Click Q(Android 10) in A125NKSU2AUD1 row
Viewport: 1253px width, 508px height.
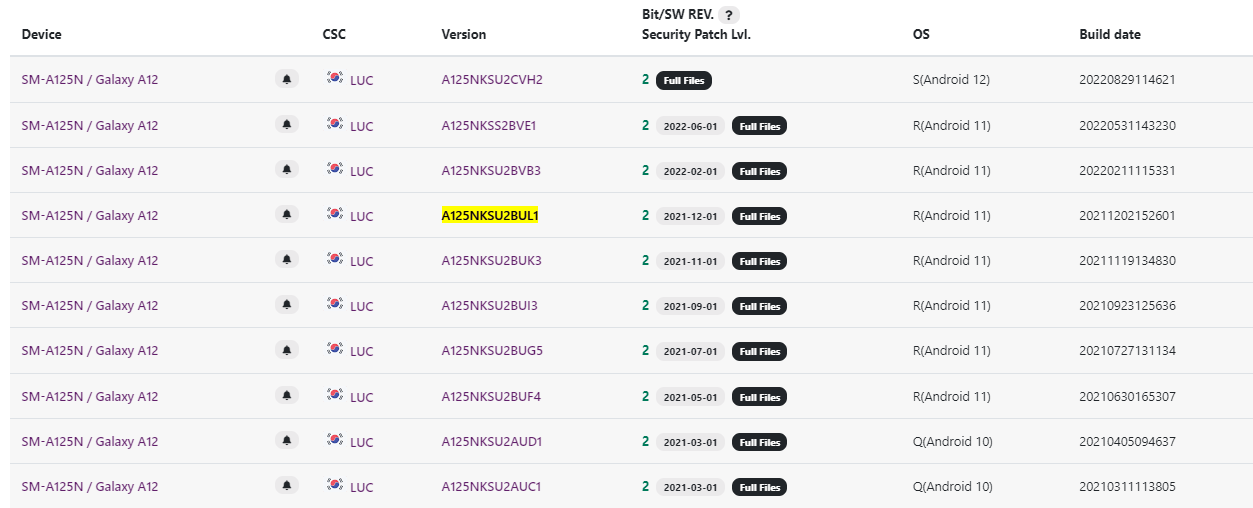click(x=953, y=441)
